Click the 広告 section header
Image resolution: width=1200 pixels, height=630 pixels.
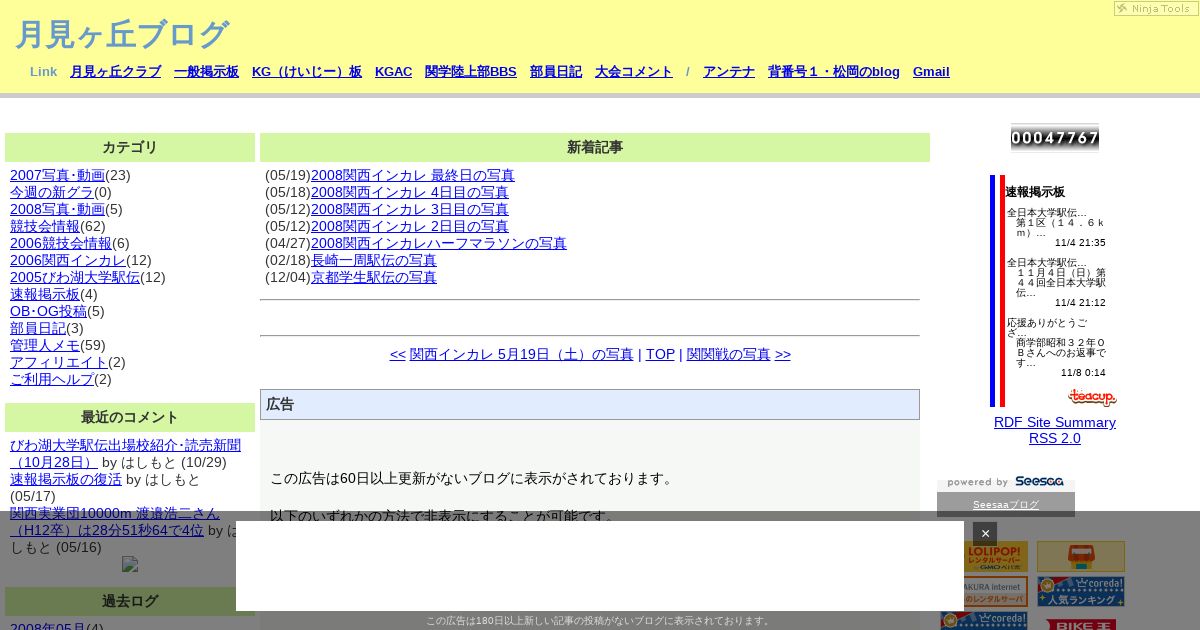pos(590,404)
